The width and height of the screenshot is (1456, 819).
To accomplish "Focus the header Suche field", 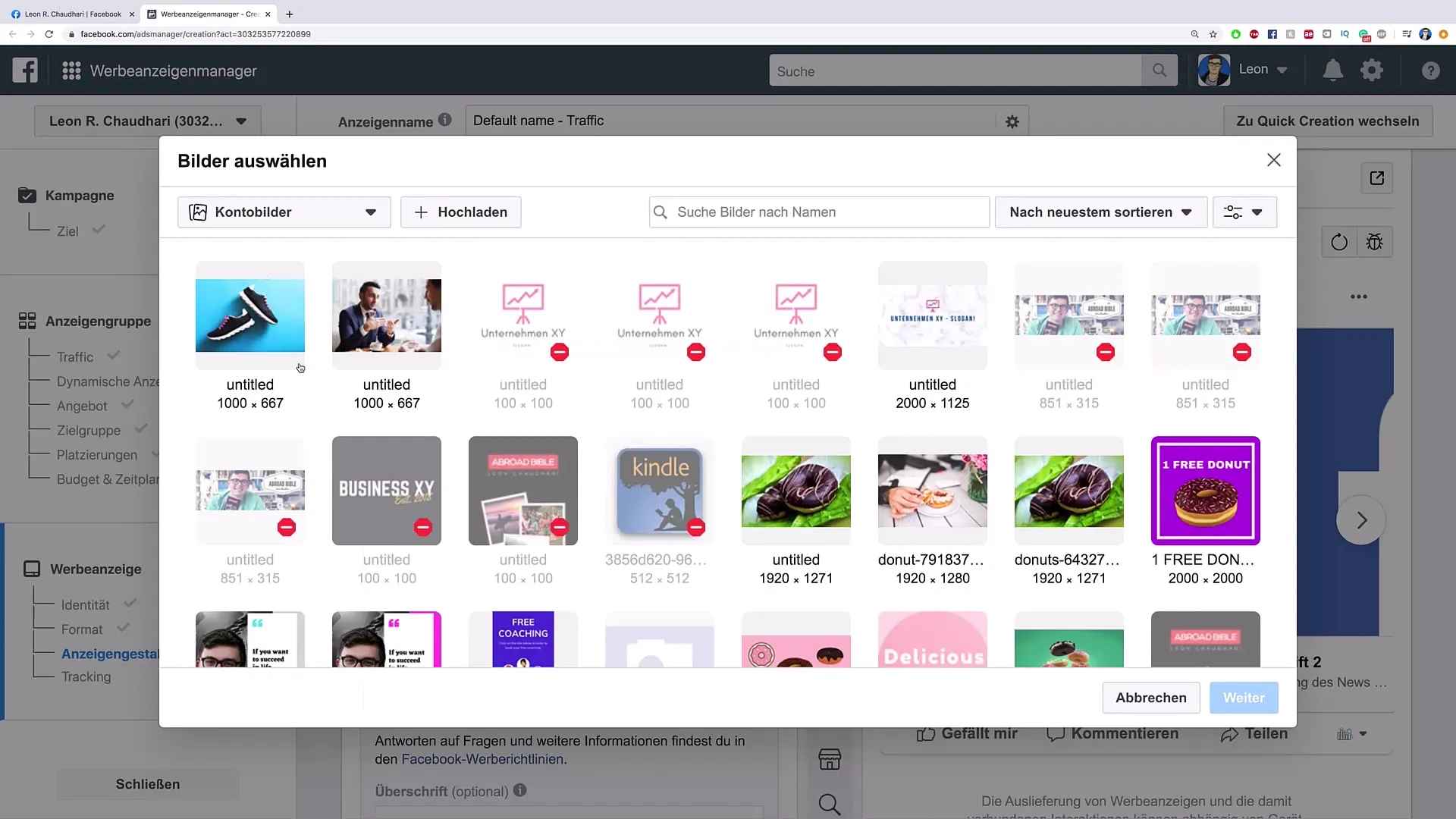I will pos(955,71).
